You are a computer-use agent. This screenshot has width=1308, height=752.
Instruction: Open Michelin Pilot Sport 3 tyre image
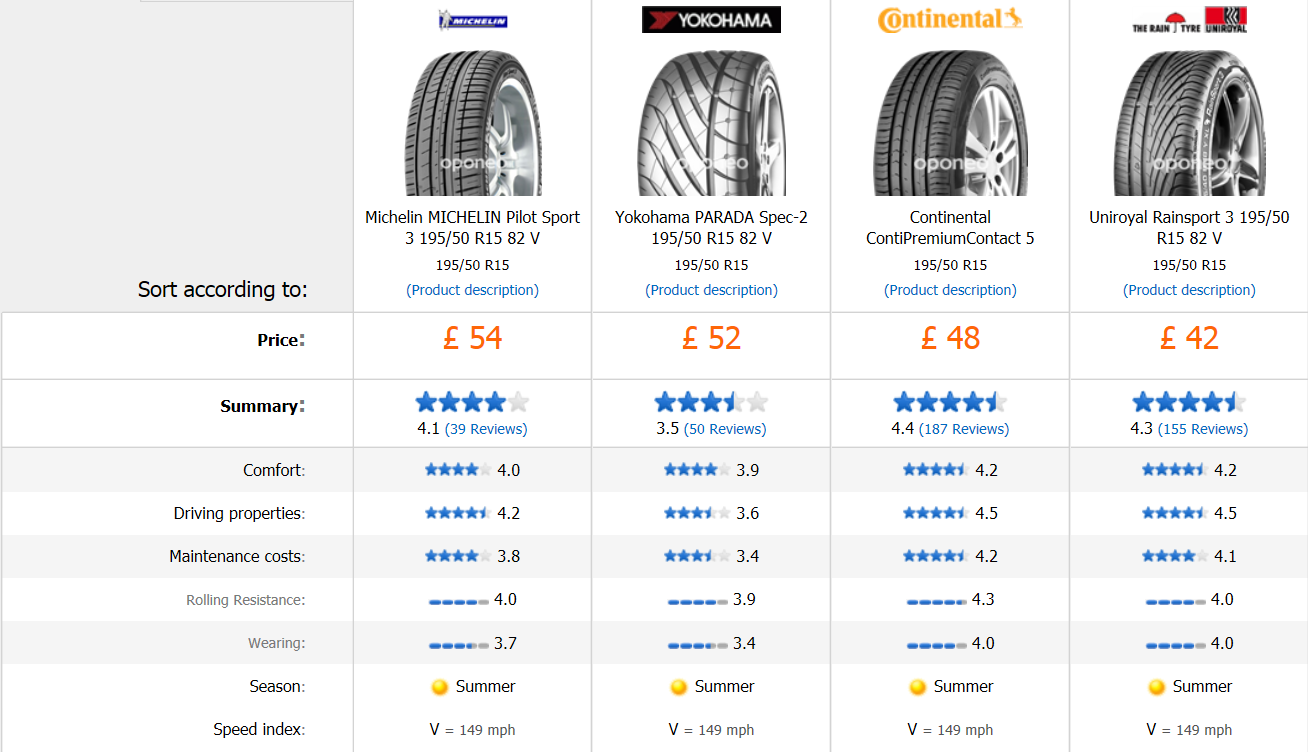(473, 123)
